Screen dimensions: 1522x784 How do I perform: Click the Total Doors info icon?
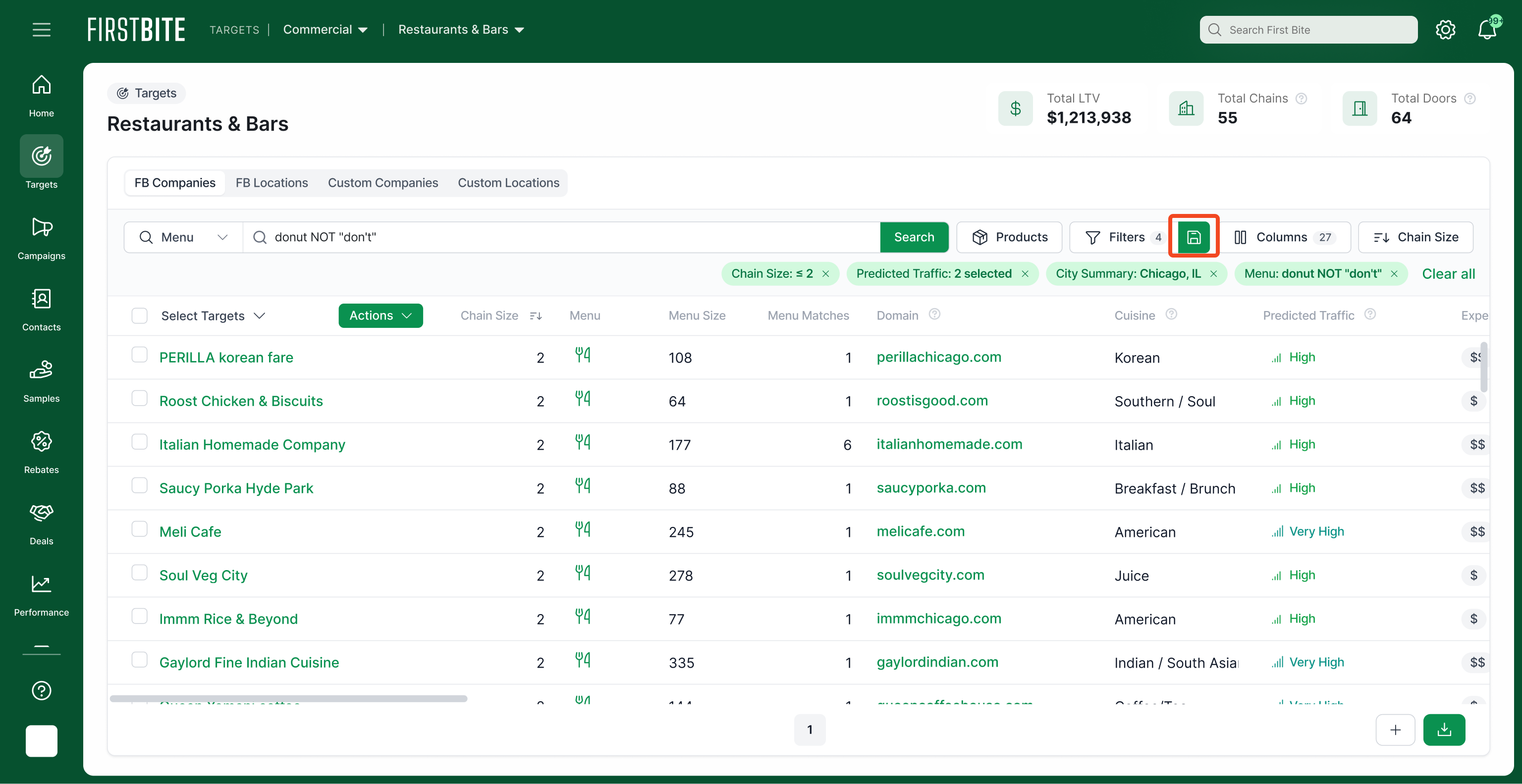1470,98
